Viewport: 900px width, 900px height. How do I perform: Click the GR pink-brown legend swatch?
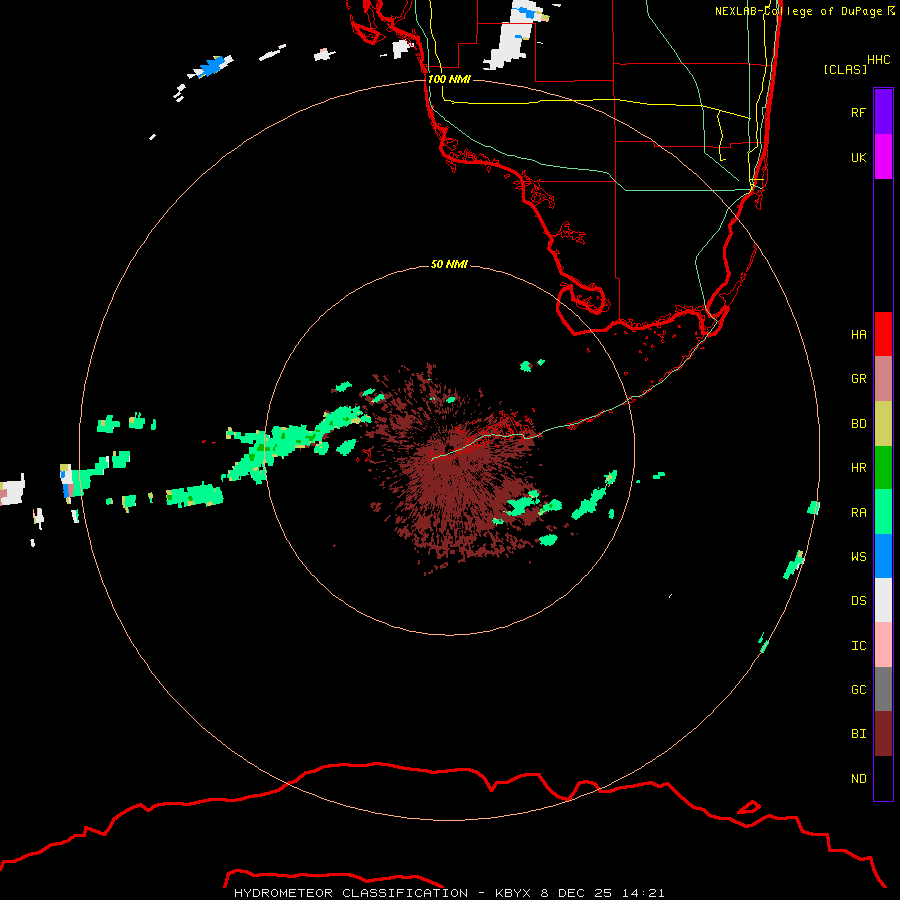(x=883, y=379)
